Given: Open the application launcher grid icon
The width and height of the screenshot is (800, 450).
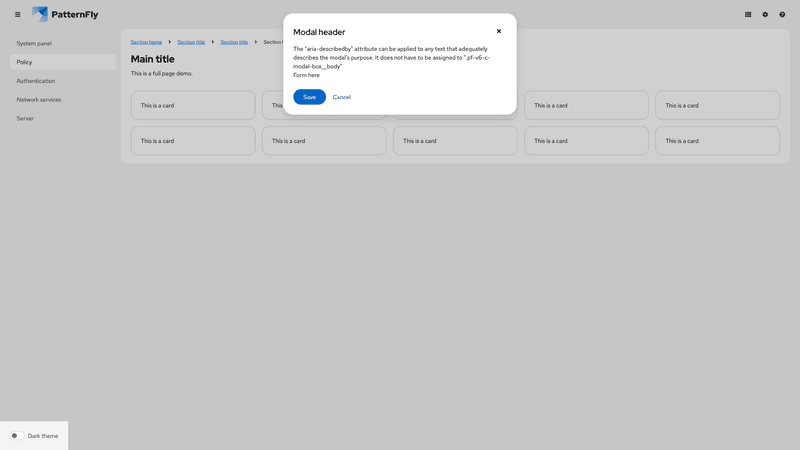Looking at the screenshot, I should (x=748, y=15).
